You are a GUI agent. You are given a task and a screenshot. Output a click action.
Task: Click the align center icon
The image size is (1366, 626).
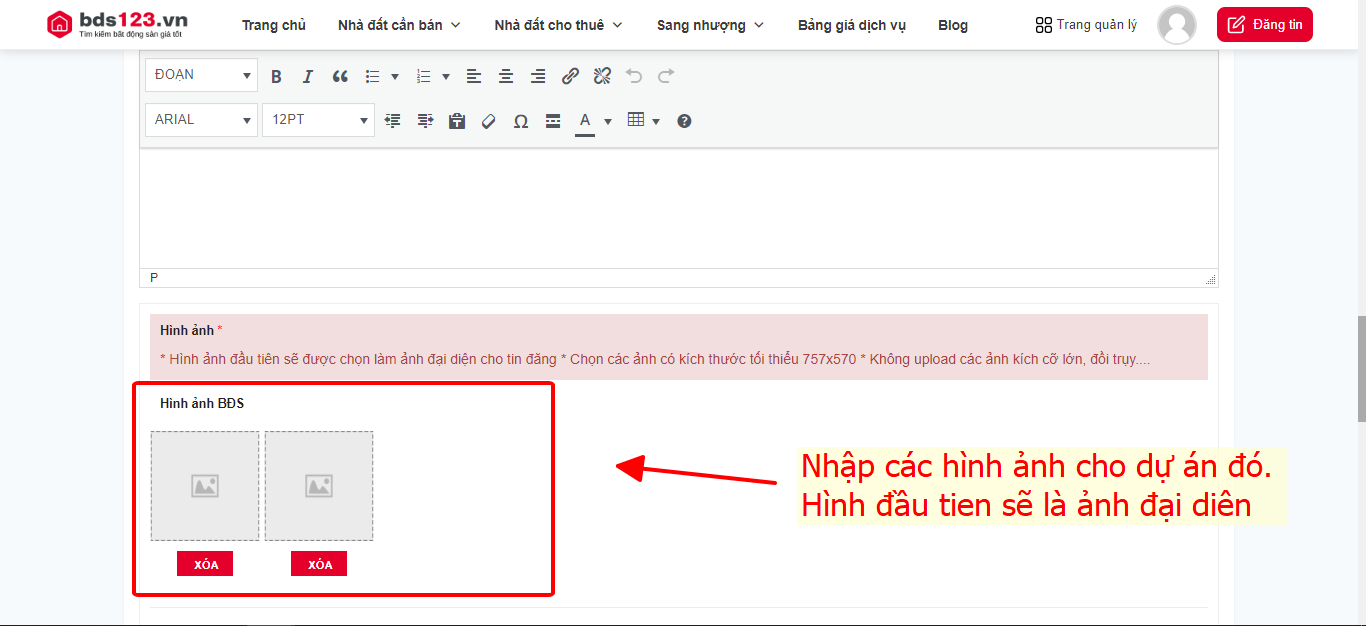(x=506, y=76)
